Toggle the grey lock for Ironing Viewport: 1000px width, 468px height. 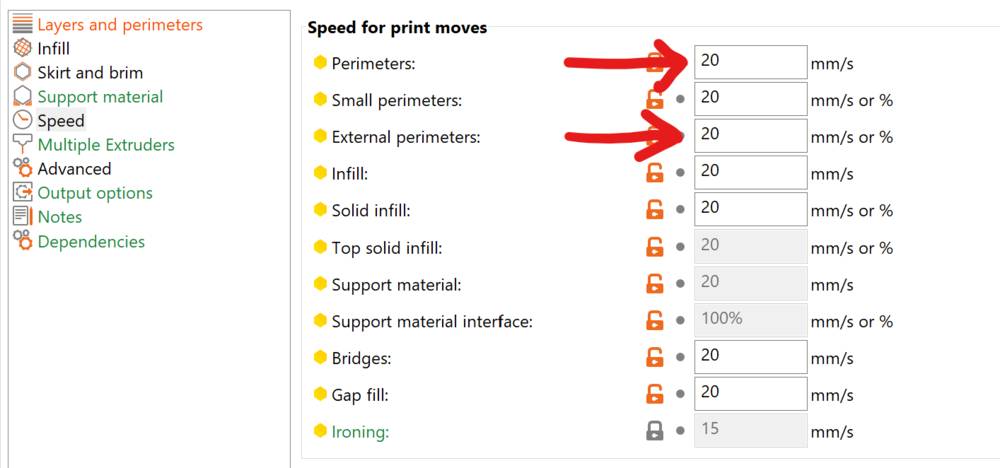tap(655, 431)
